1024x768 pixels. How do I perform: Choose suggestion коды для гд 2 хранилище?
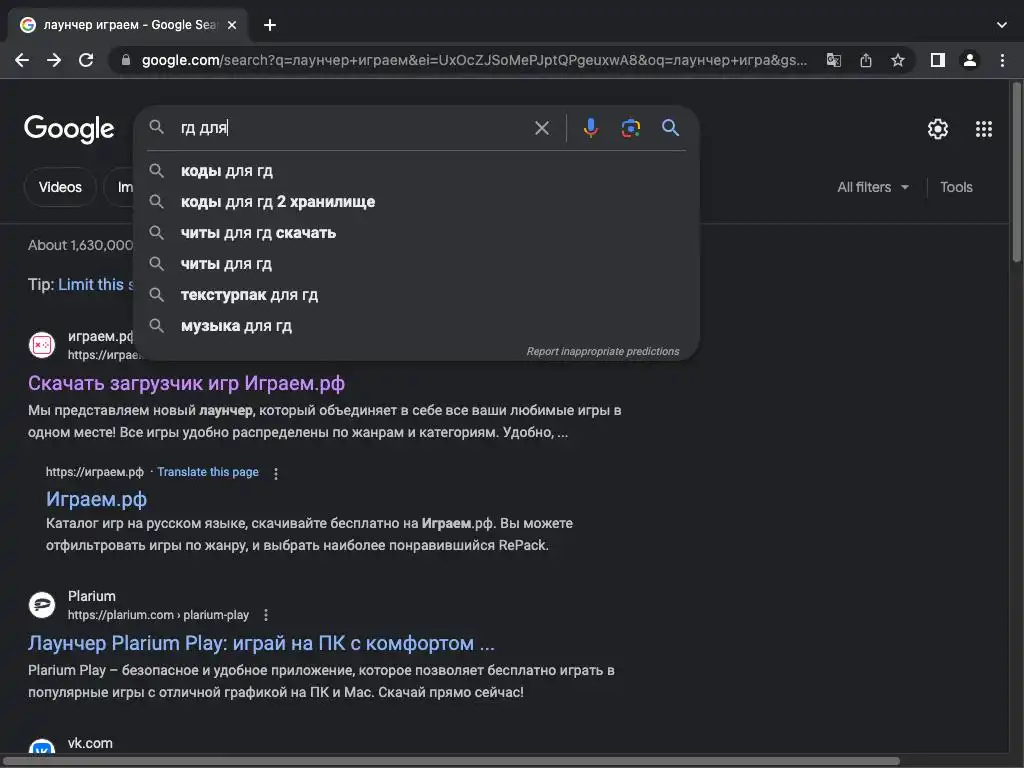pyautogui.click(x=416, y=202)
